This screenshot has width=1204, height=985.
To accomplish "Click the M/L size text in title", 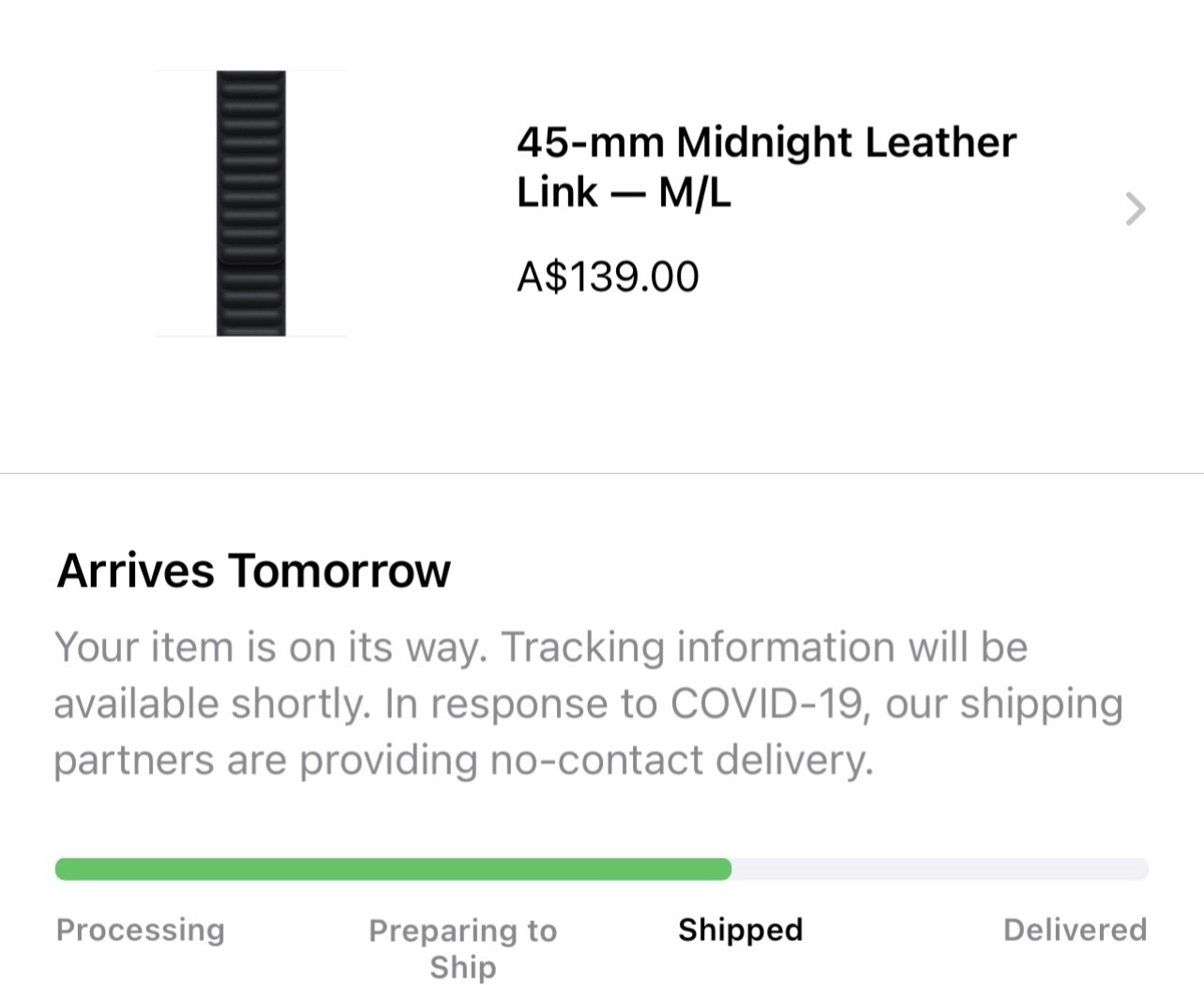I will [694, 193].
